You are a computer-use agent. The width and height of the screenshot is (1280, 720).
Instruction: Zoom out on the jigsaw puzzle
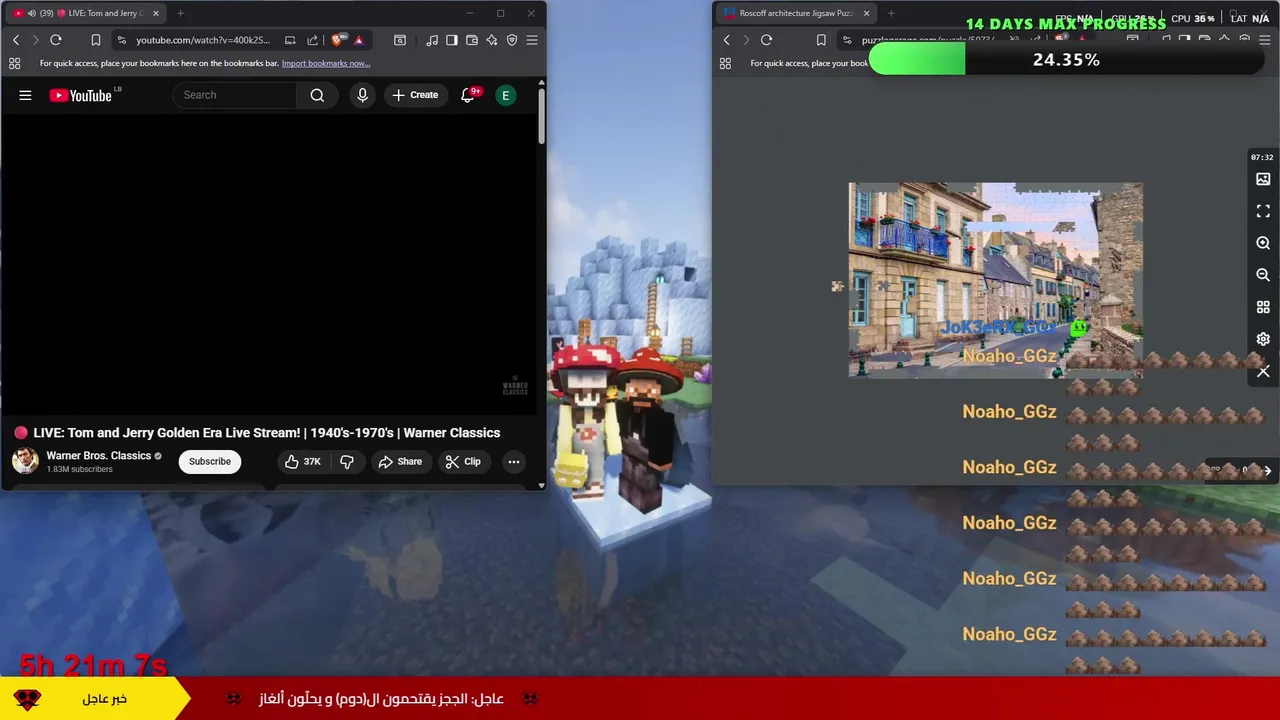tap(1263, 275)
